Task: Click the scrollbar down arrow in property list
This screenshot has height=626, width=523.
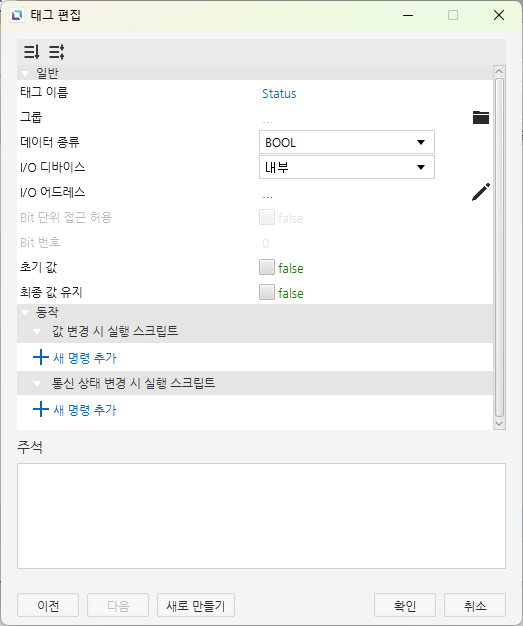Action: pos(499,424)
